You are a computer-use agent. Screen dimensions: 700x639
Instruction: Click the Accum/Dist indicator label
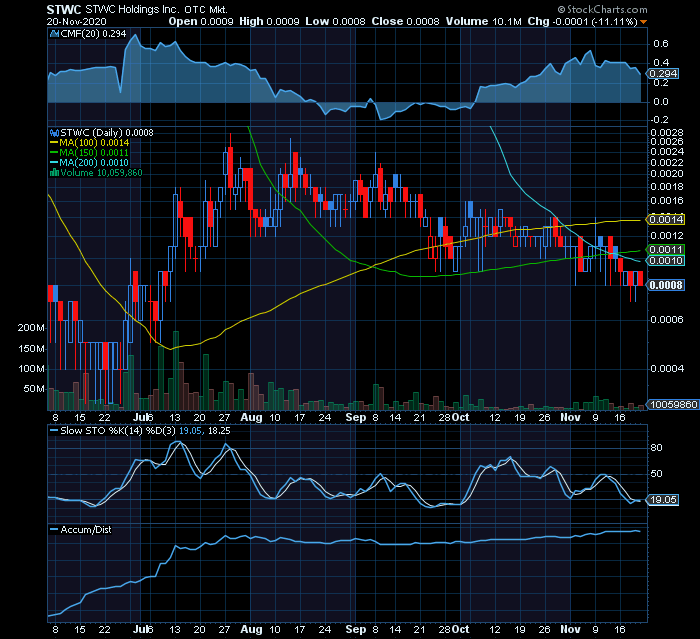[x=86, y=530]
